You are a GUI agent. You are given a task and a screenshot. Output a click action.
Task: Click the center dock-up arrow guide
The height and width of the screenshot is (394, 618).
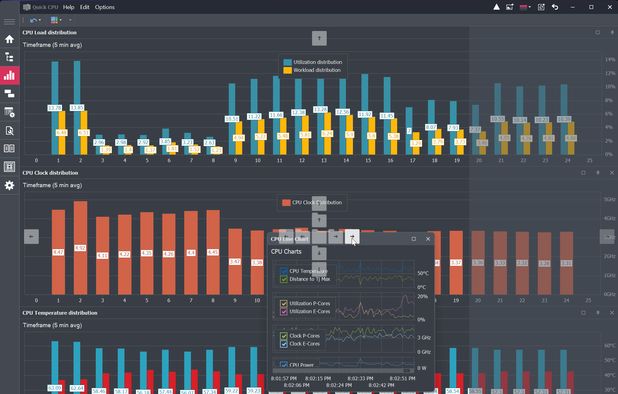coord(319,220)
